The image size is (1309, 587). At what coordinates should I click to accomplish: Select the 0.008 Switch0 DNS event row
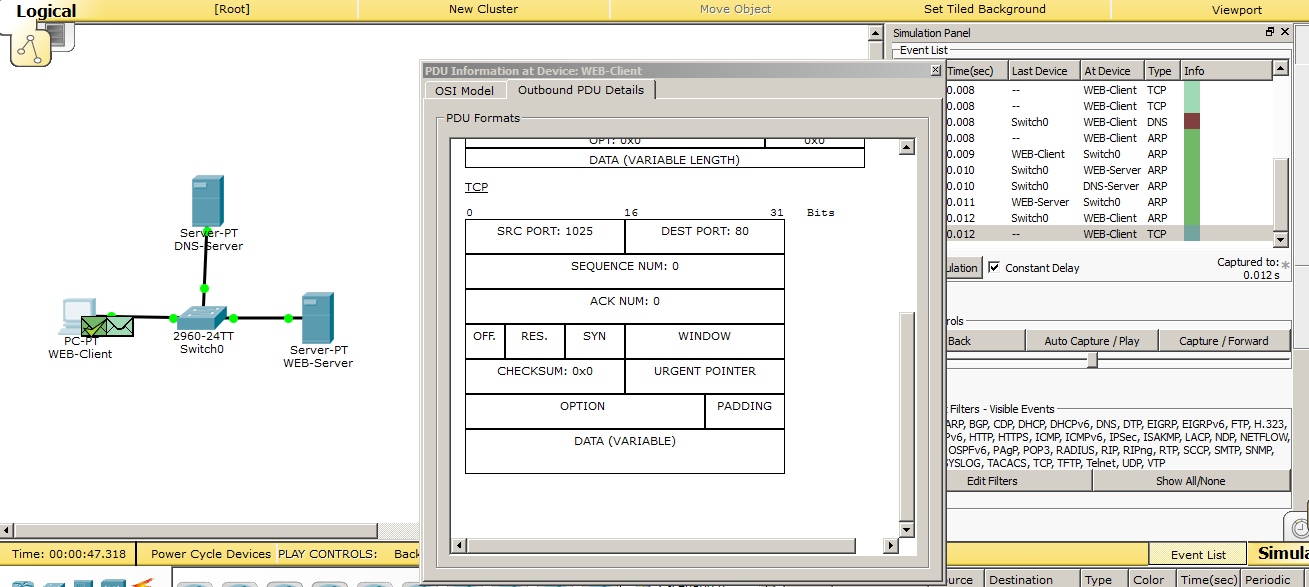[1108, 122]
